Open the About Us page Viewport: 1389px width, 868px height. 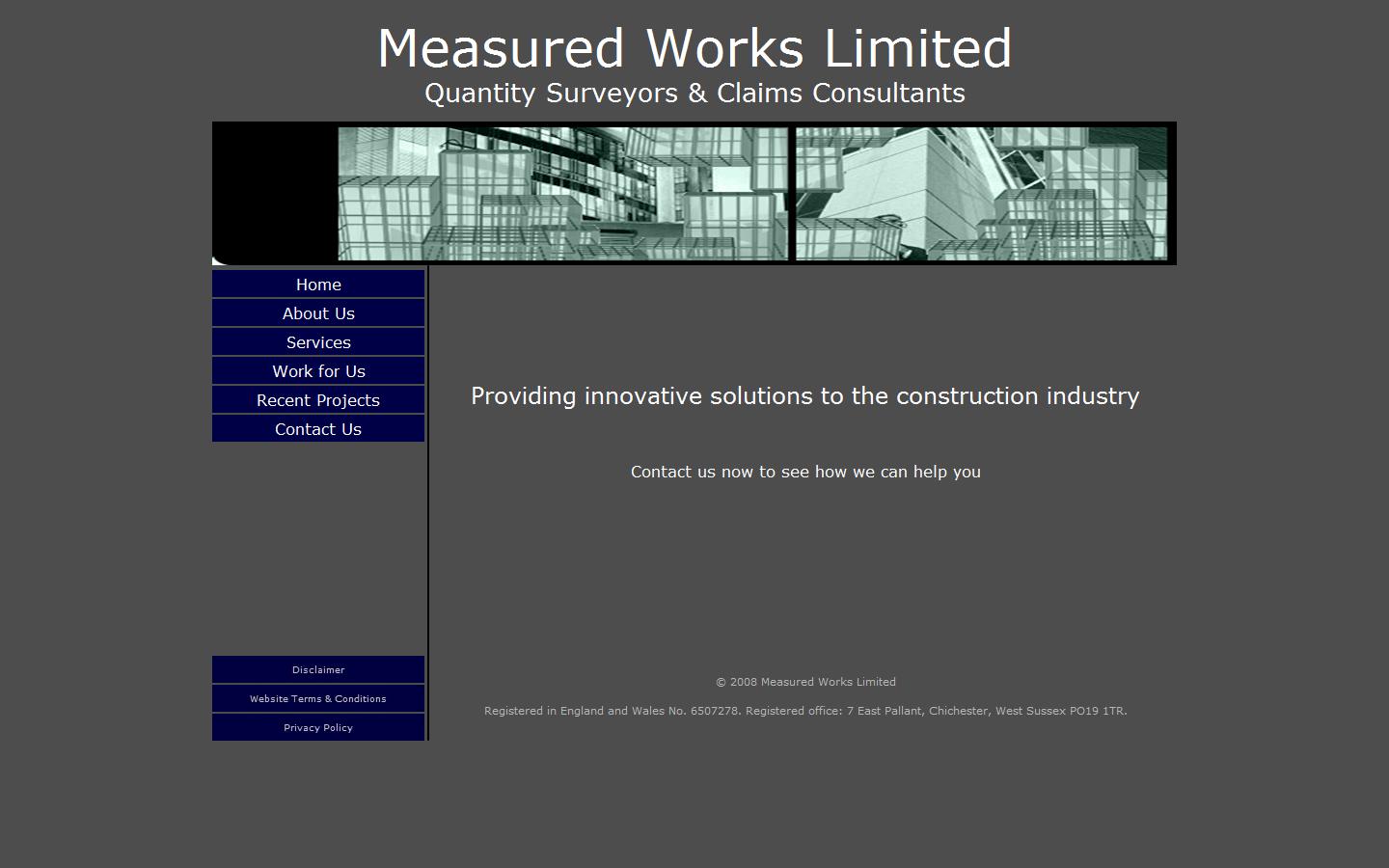click(318, 313)
